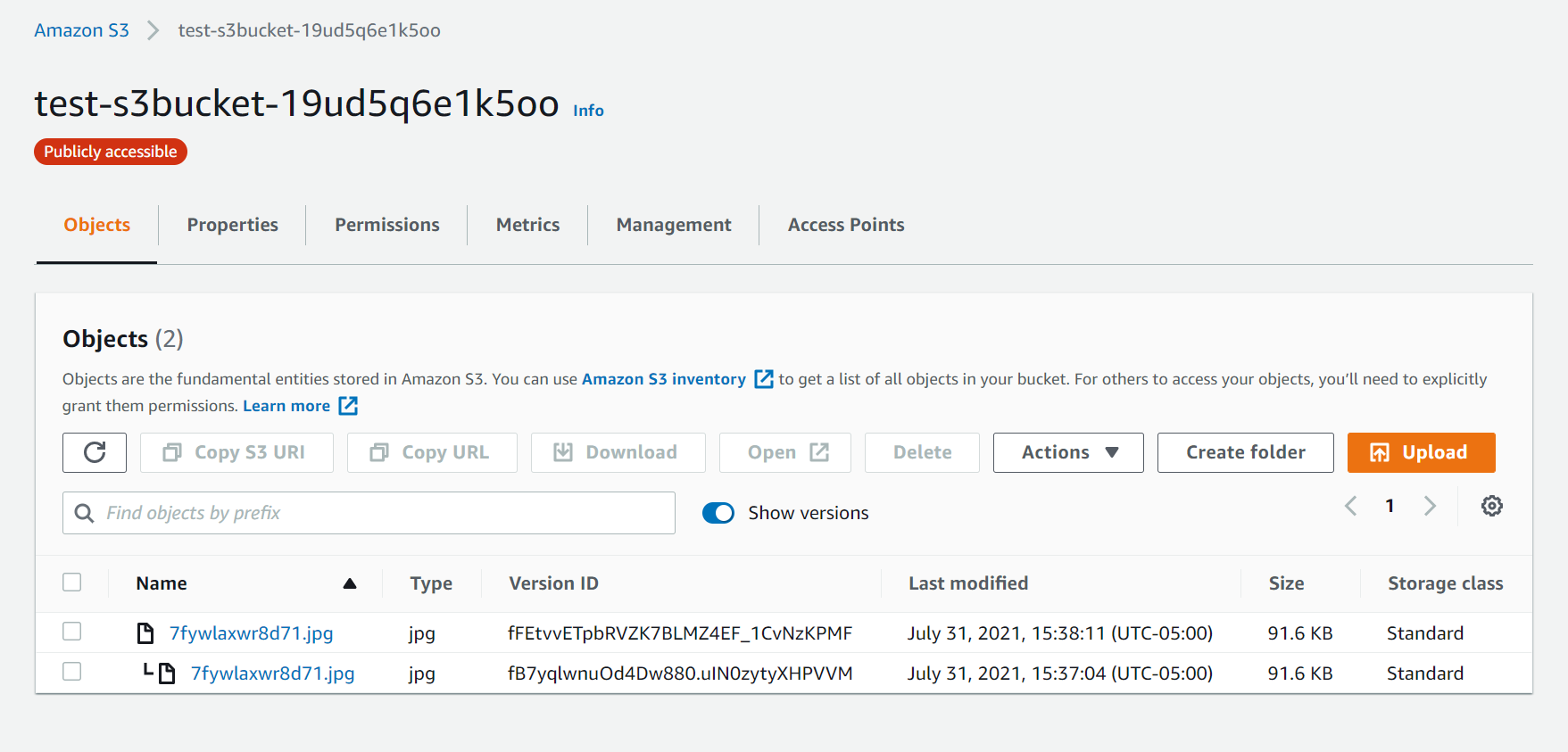This screenshot has width=1568, height=752.
Task: Click date July 31, 2021, 15:38:11
Action: coord(1060,633)
